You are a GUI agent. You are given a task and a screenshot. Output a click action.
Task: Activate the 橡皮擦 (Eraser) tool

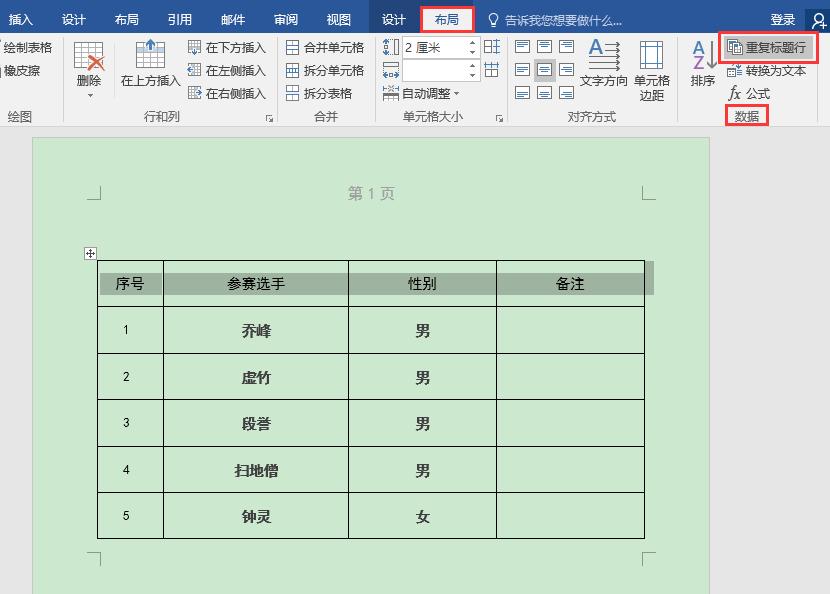(x=22, y=70)
